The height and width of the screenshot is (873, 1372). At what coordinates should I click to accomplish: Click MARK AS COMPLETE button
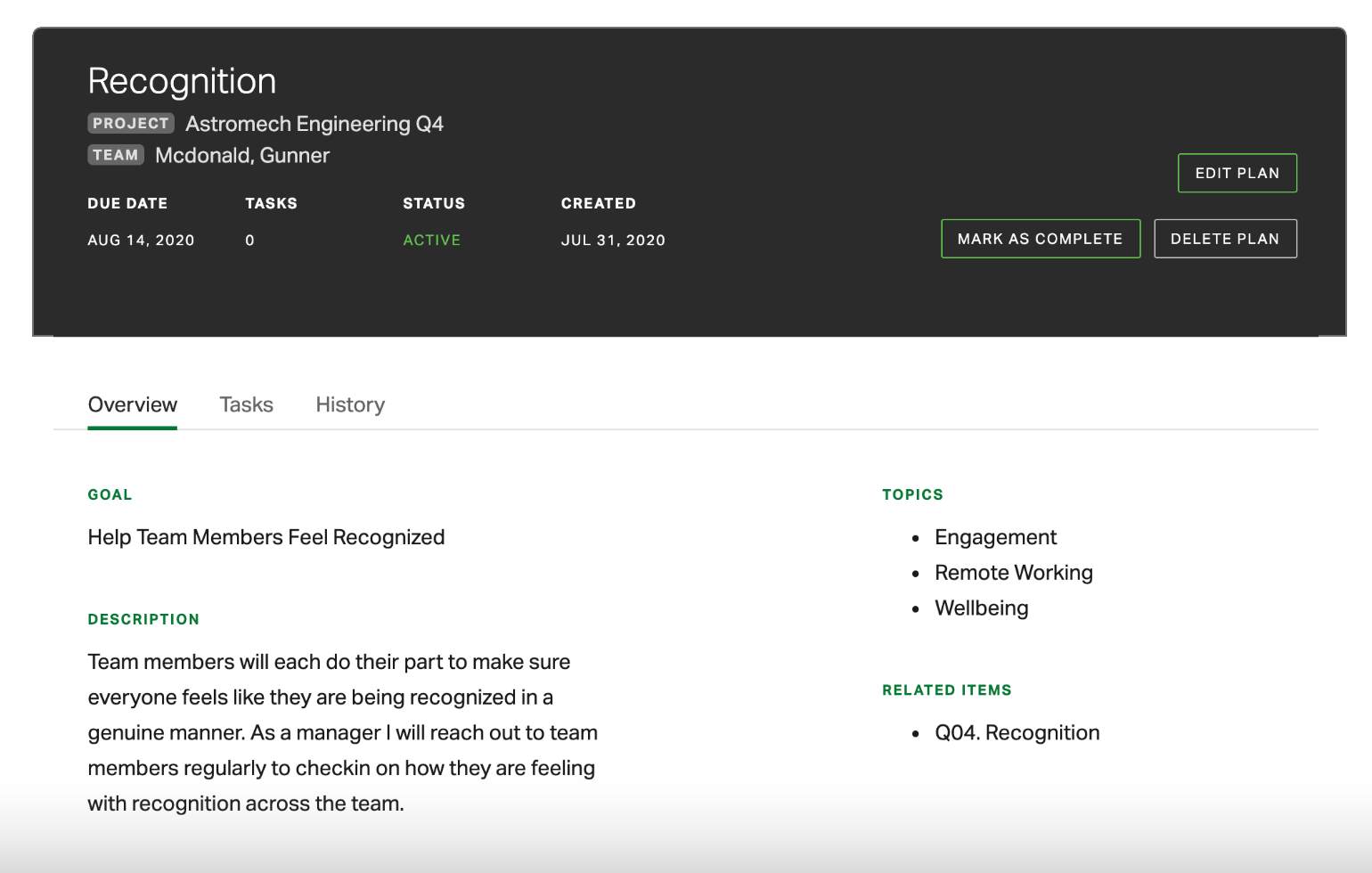[x=1040, y=238]
